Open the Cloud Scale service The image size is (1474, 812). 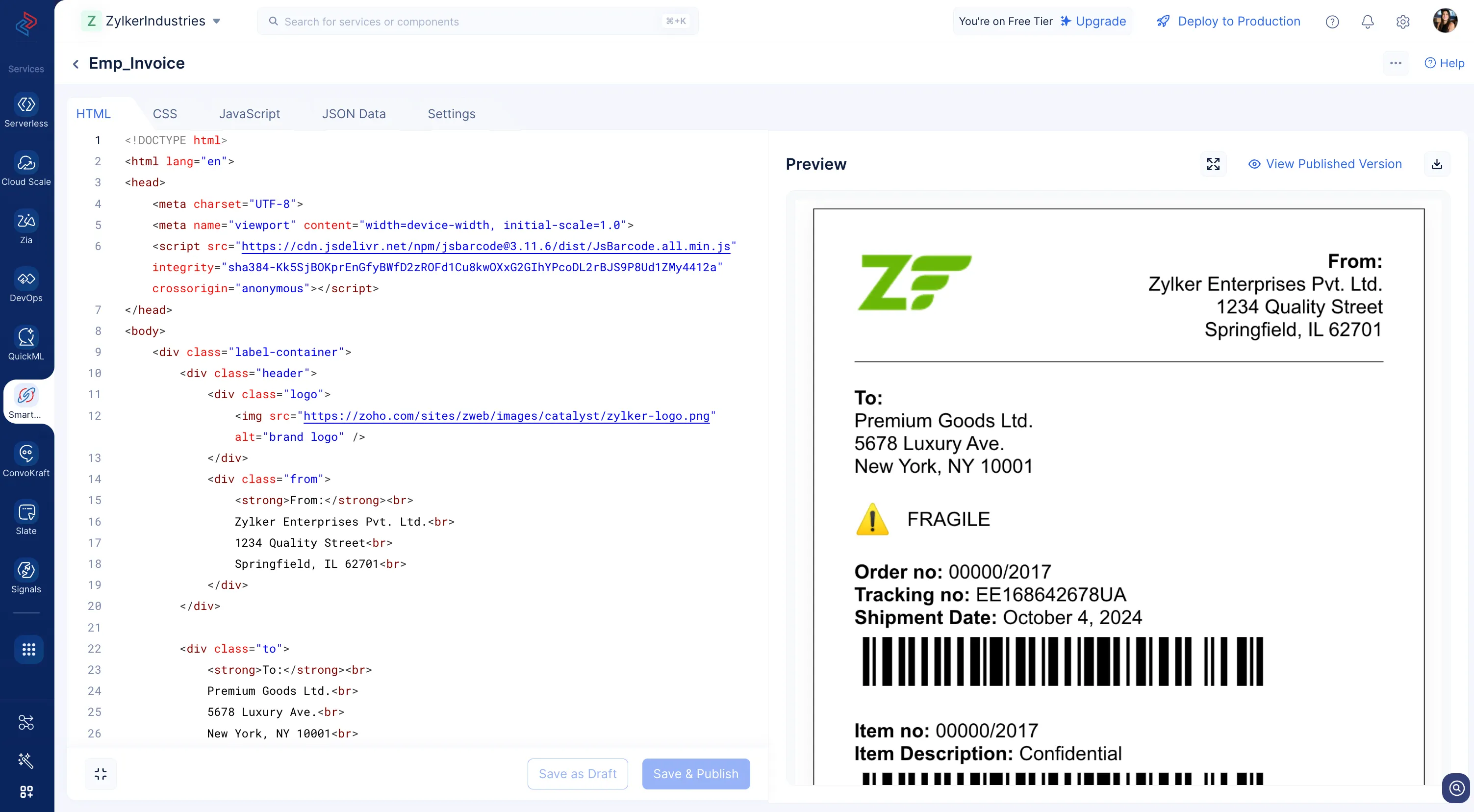click(26, 168)
